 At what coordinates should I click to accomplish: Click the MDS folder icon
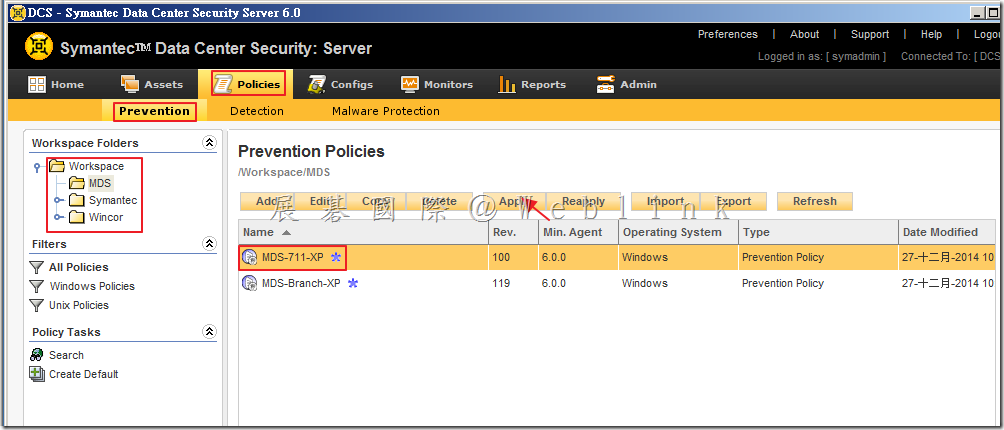[77, 183]
